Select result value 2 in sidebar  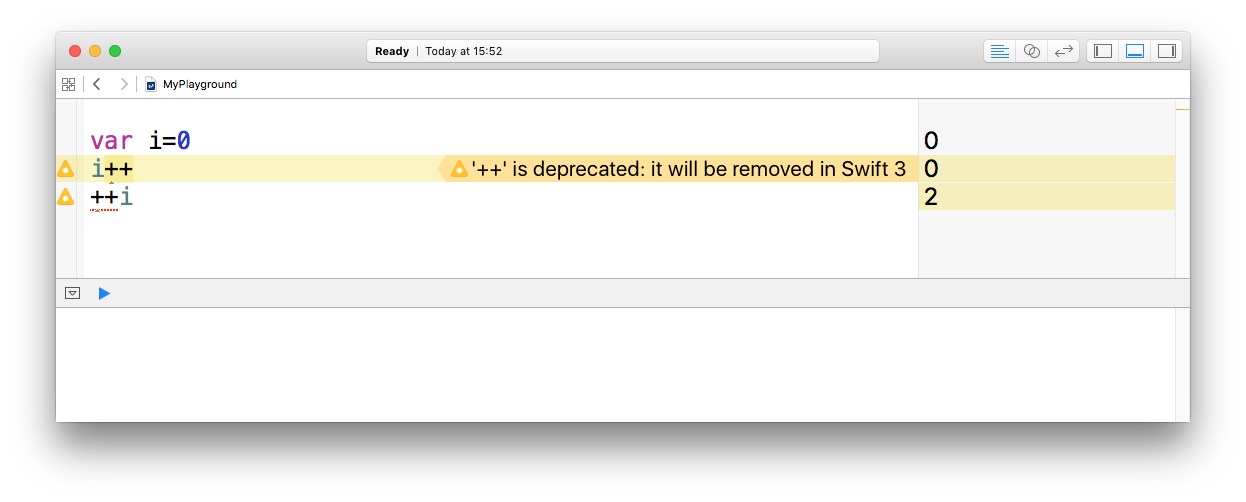(931, 197)
